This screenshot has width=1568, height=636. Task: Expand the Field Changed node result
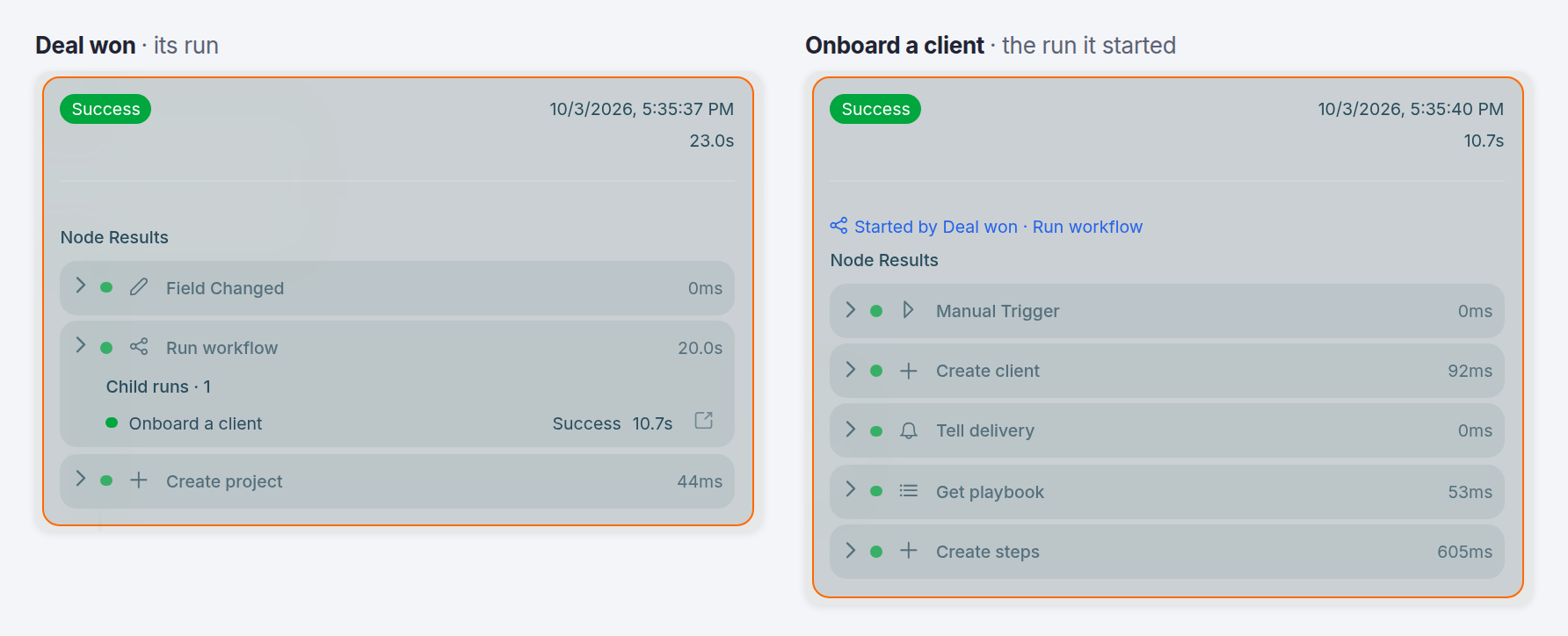point(81,285)
